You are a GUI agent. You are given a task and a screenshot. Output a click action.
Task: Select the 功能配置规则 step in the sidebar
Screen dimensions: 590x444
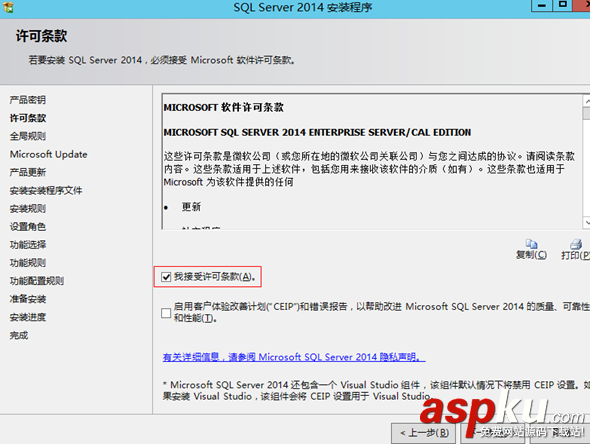point(36,281)
